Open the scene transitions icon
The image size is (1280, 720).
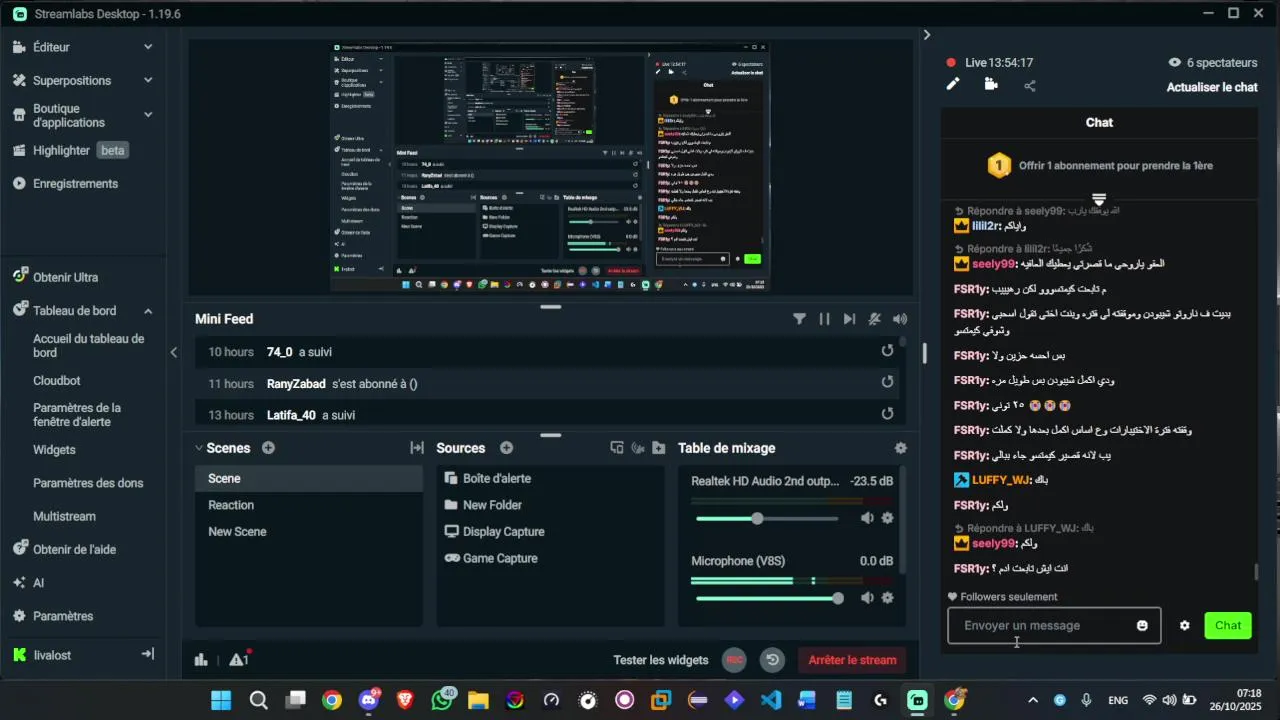tap(417, 448)
